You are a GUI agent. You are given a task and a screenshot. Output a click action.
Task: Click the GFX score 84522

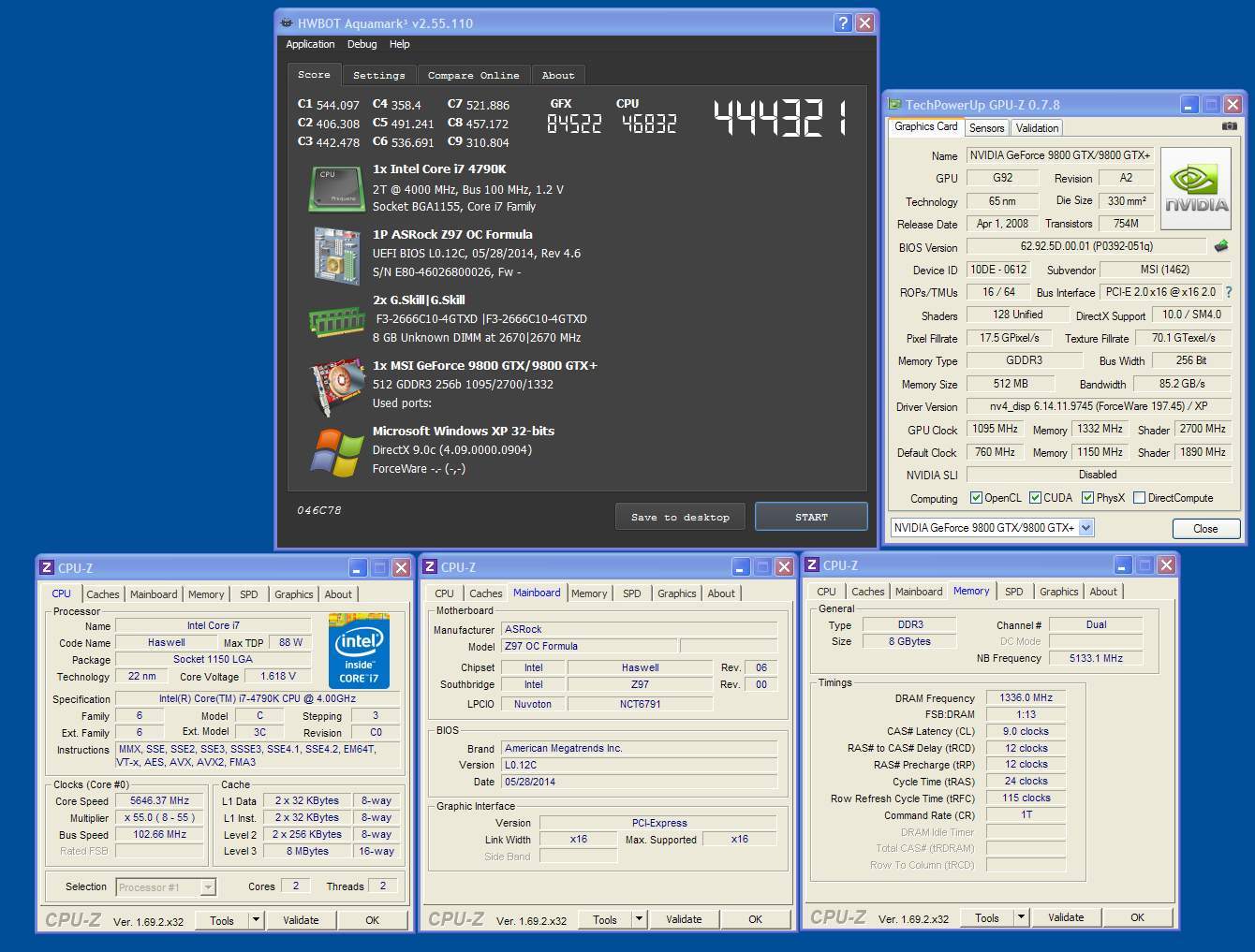pyautogui.click(x=574, y=124)
